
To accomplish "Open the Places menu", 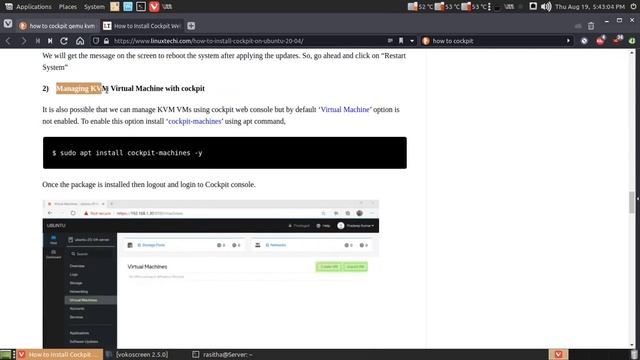I will pyautogui.click(x=68, y=7).
